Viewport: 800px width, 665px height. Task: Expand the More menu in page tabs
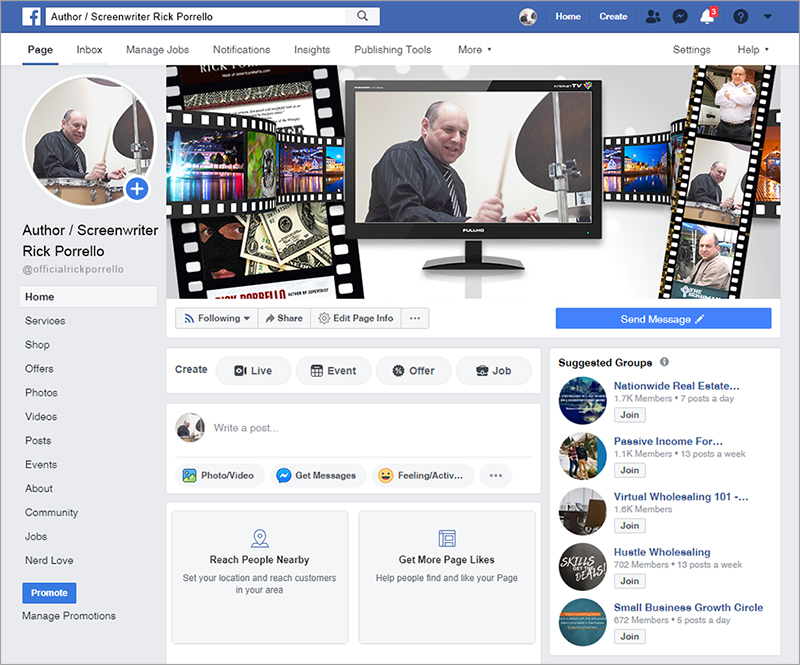(474, 50)
